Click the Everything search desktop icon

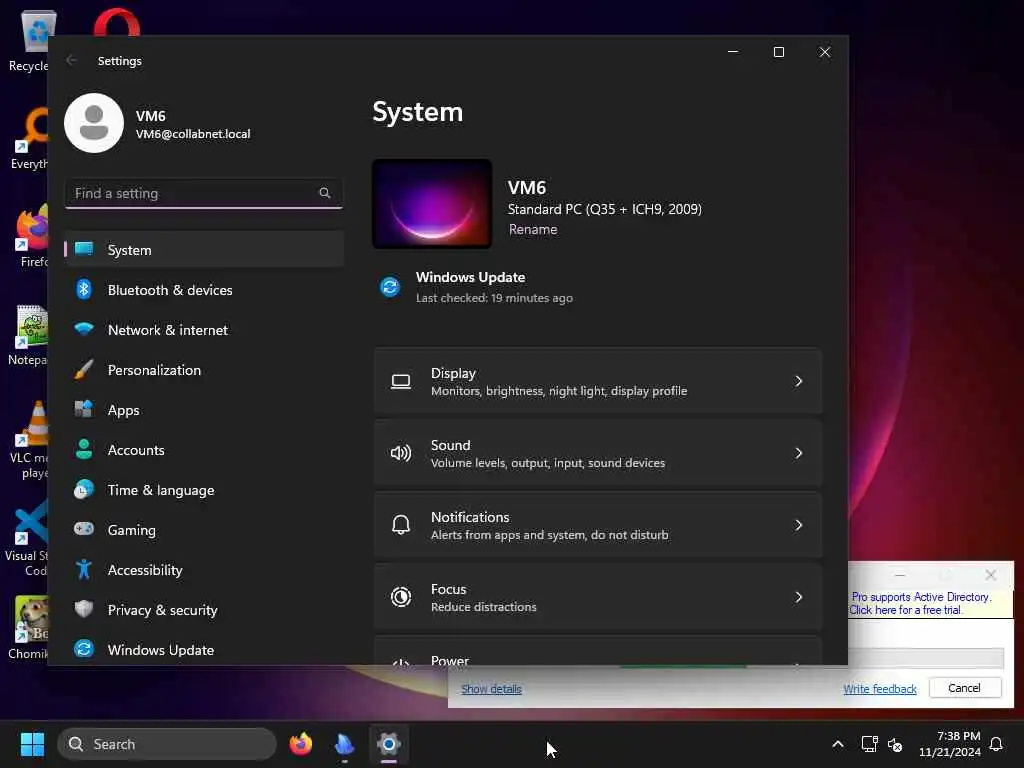pos(29,139)
